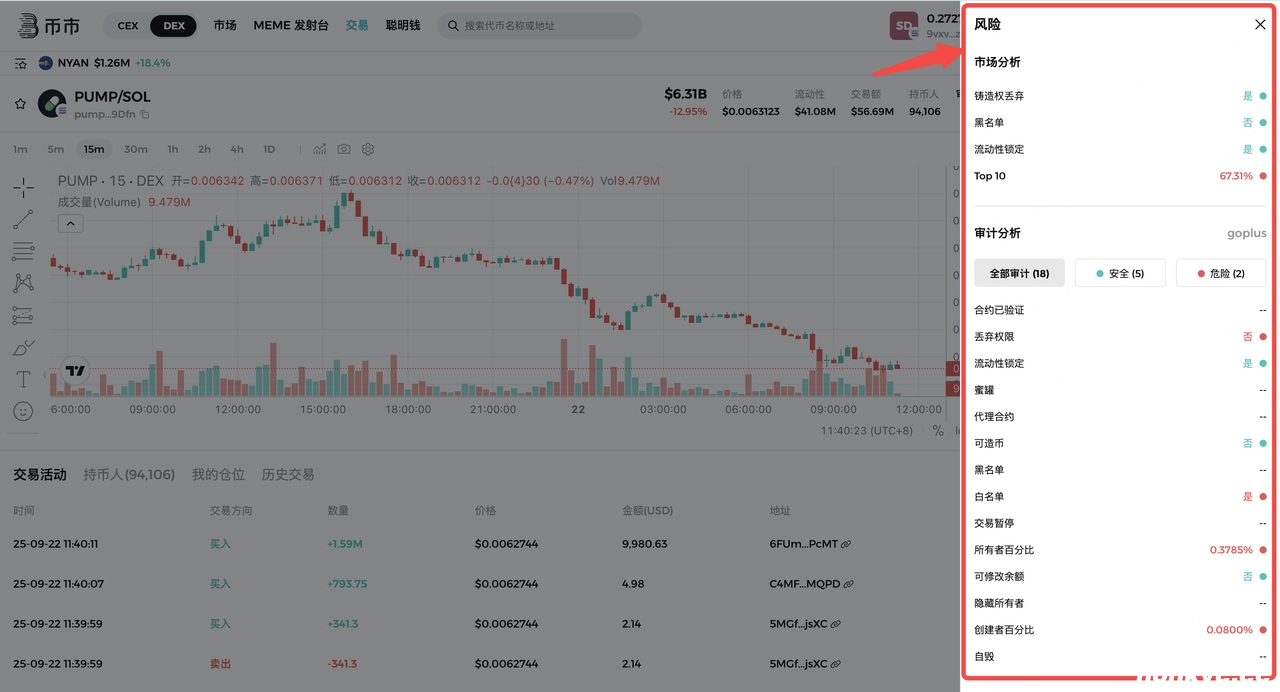This screenshot has height=692, width=1280.
Task: Select the crosshair cursor tool
Action: pos(23,187)
